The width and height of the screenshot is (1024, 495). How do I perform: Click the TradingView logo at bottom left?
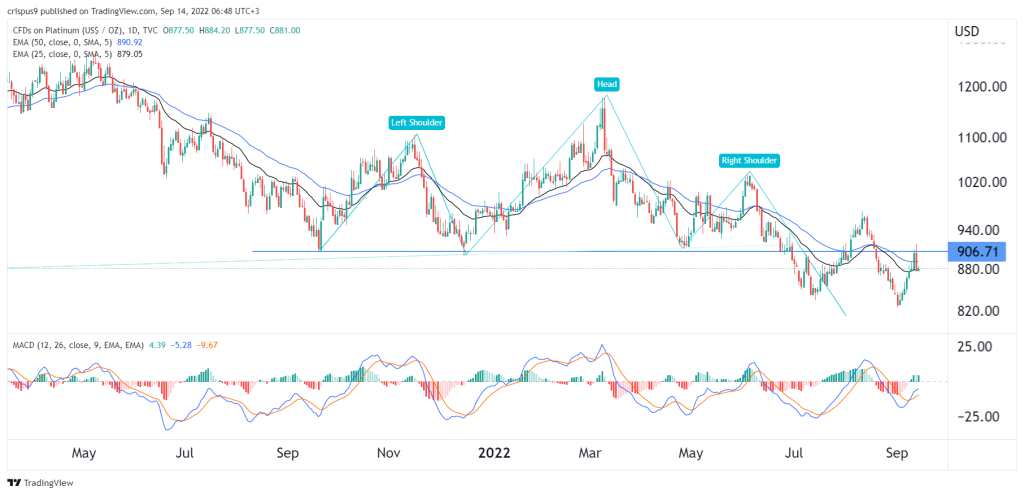[x=40, y=483]
